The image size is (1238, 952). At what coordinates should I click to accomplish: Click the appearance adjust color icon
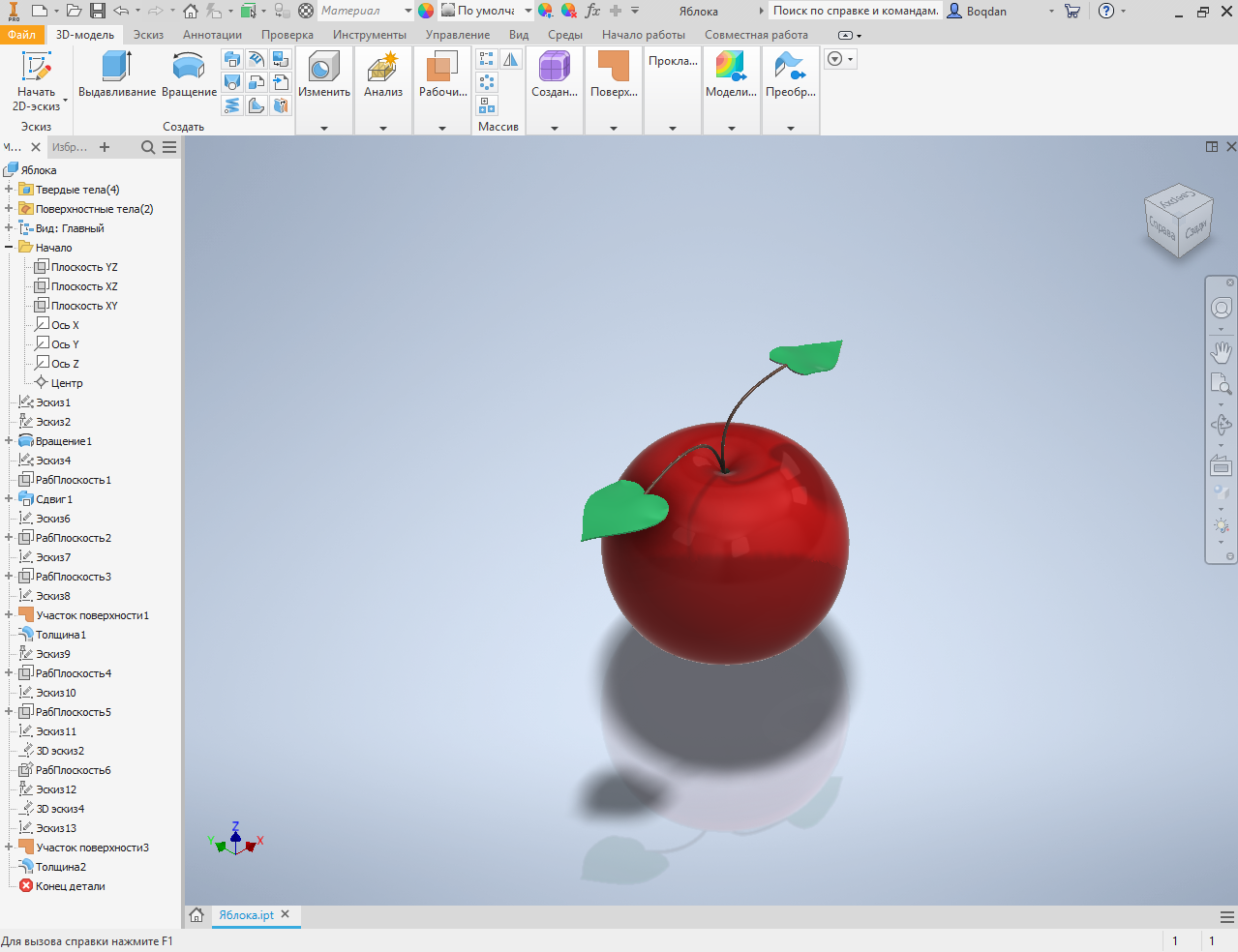tap(546, 11)
